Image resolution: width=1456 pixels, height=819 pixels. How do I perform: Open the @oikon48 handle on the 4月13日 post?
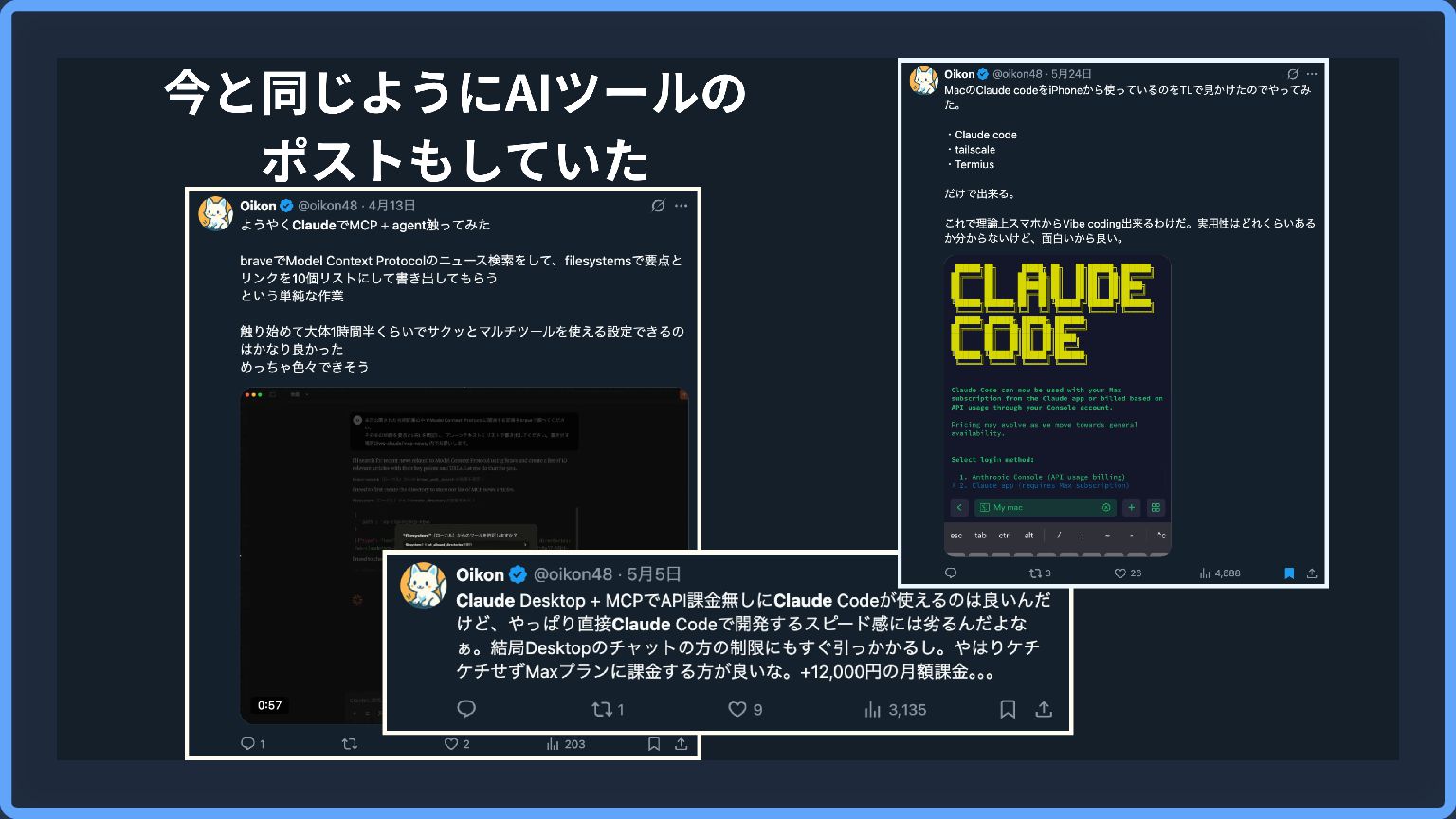tap(327, 206)
